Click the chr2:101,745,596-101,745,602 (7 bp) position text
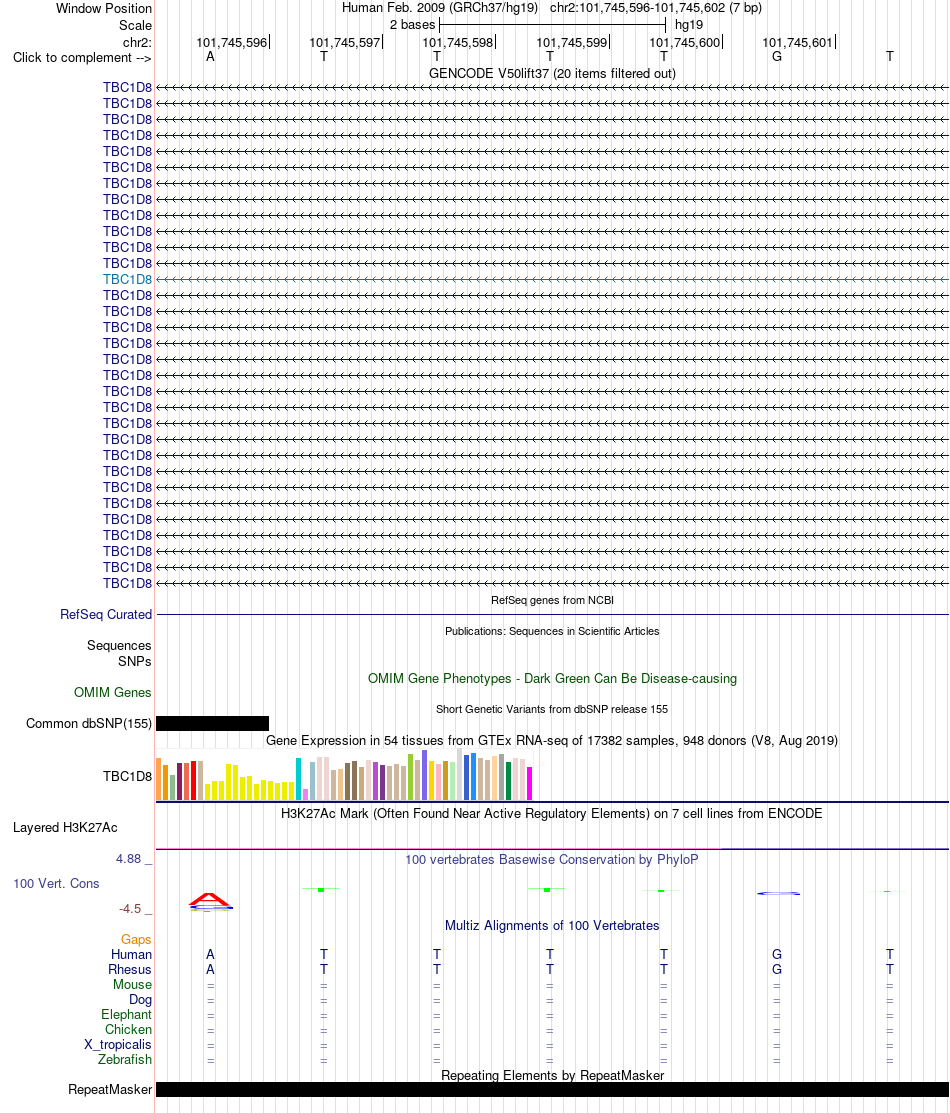 tap(655, 8)
